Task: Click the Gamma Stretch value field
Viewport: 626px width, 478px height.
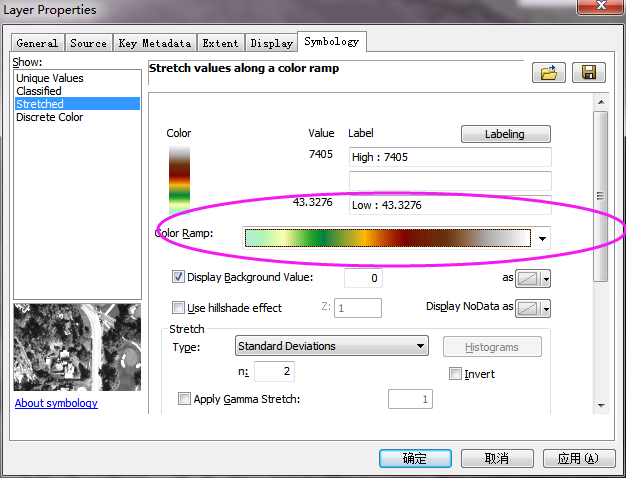Action: coord(410,399)
